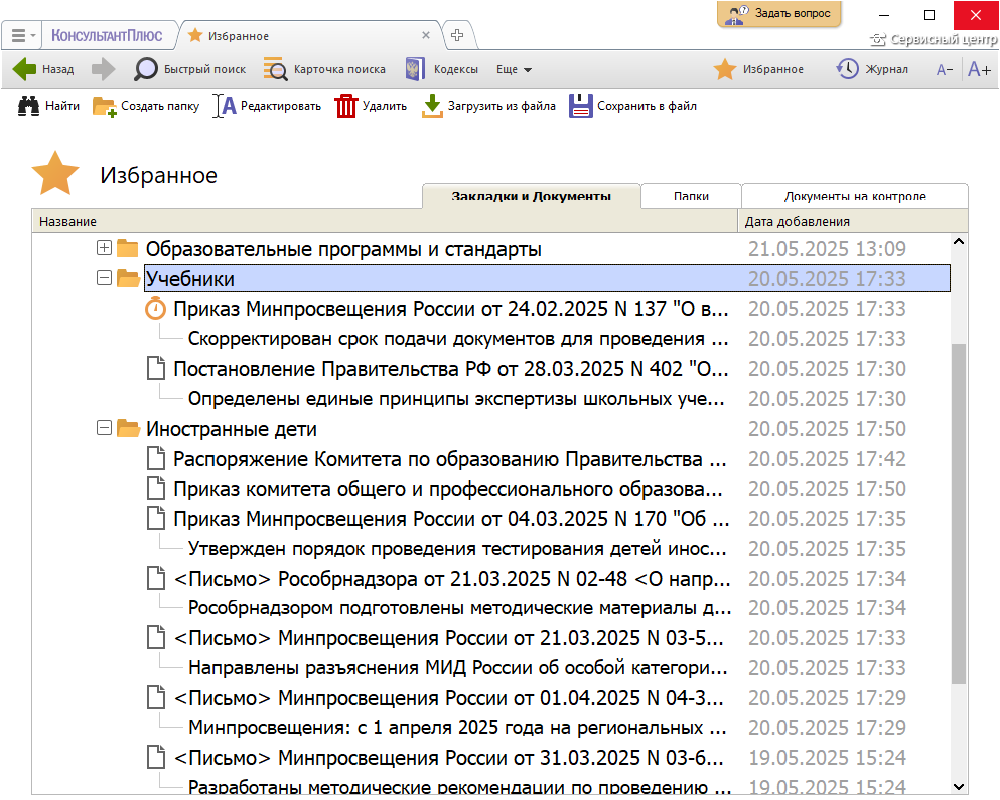
Task: Switch to Документы на контроле tab
Action: pos(855,196)
